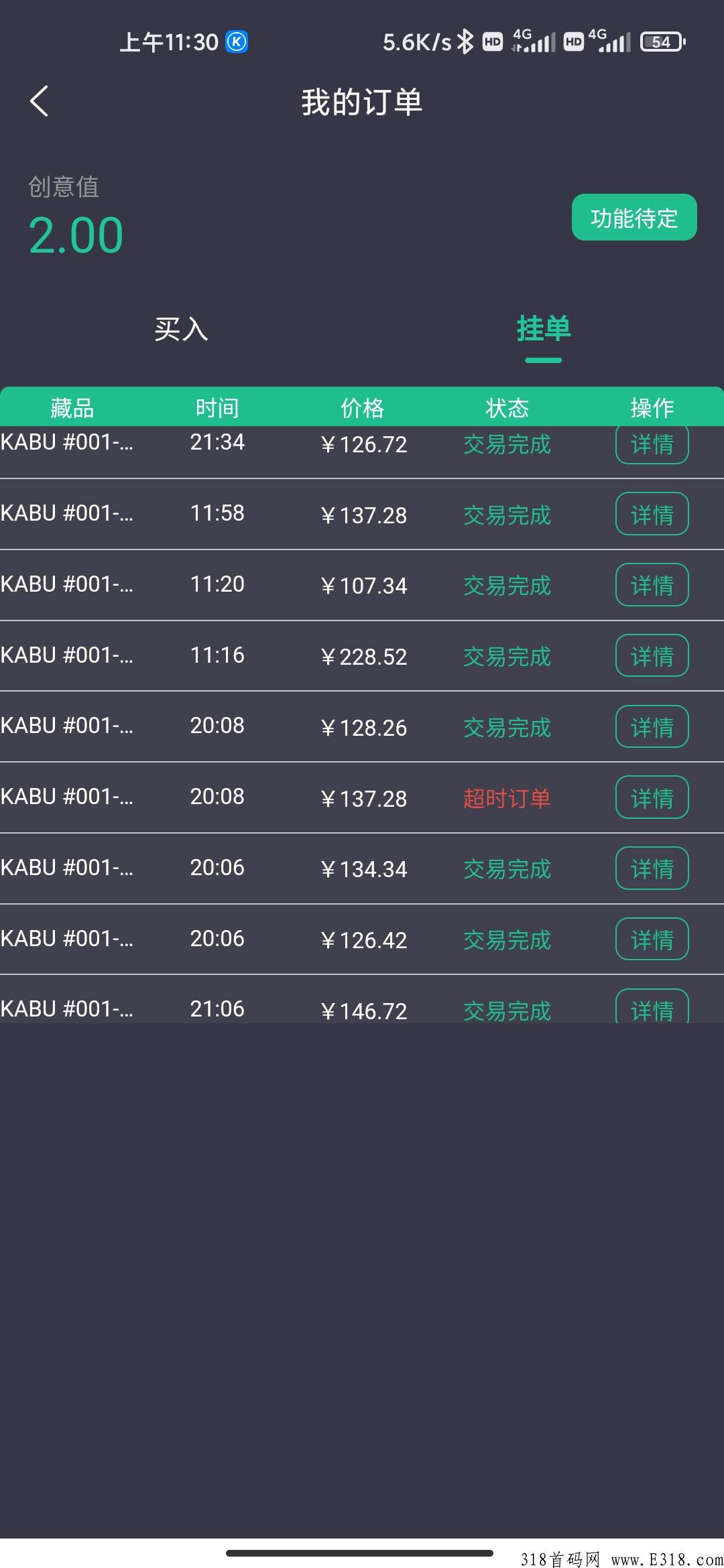Select the 挂单 tab
The image size is (724, 1568).
543,329
